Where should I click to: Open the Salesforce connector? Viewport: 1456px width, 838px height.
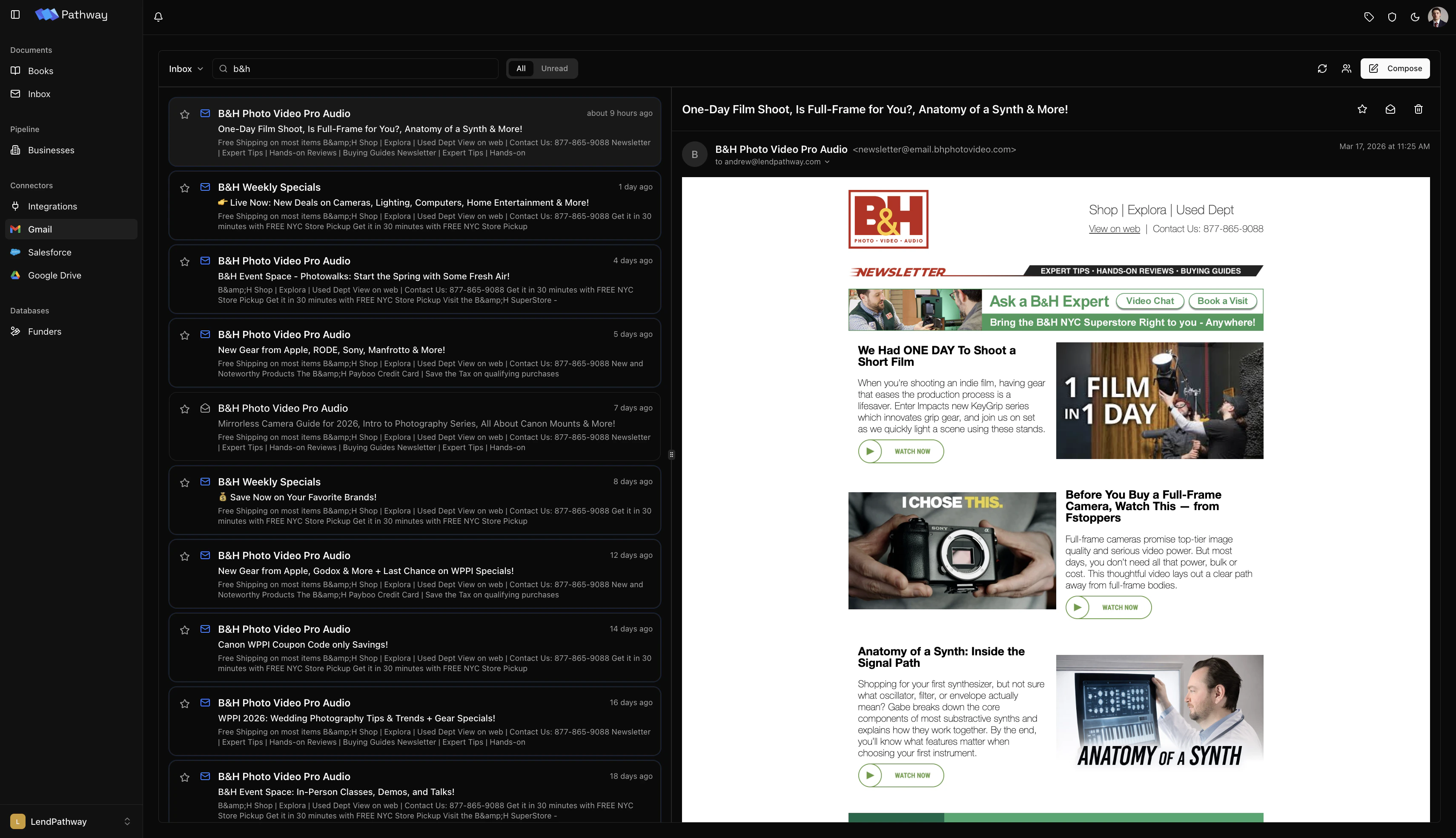(x=49, y=252)
